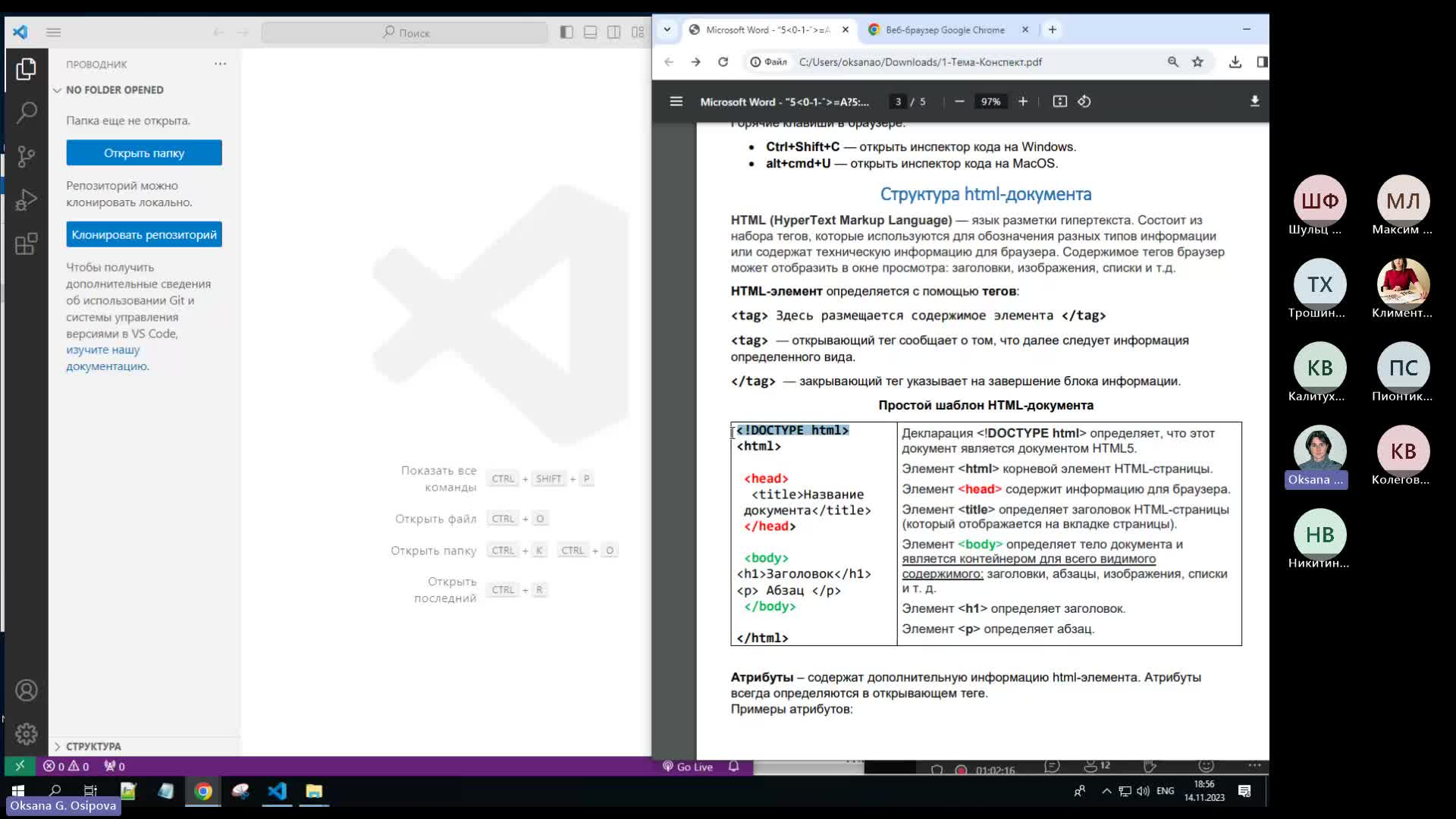Switch to the Веб-браузер Google Chrome tab

click(x=945, y=30)
